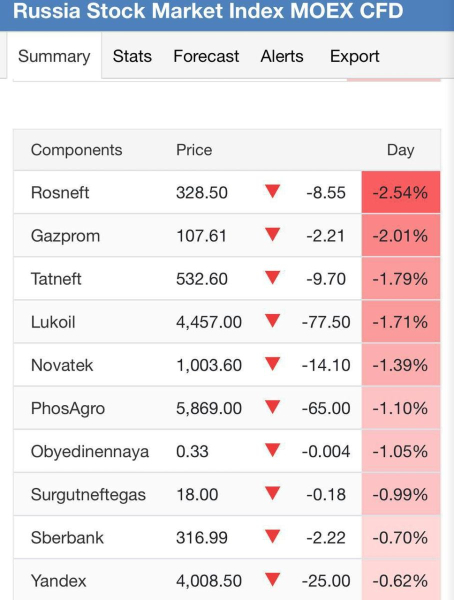This screenshot has width=454, height=600.
Task: Go to the Alerts tab
Action: pyautogui.click(x=282, y=56)
